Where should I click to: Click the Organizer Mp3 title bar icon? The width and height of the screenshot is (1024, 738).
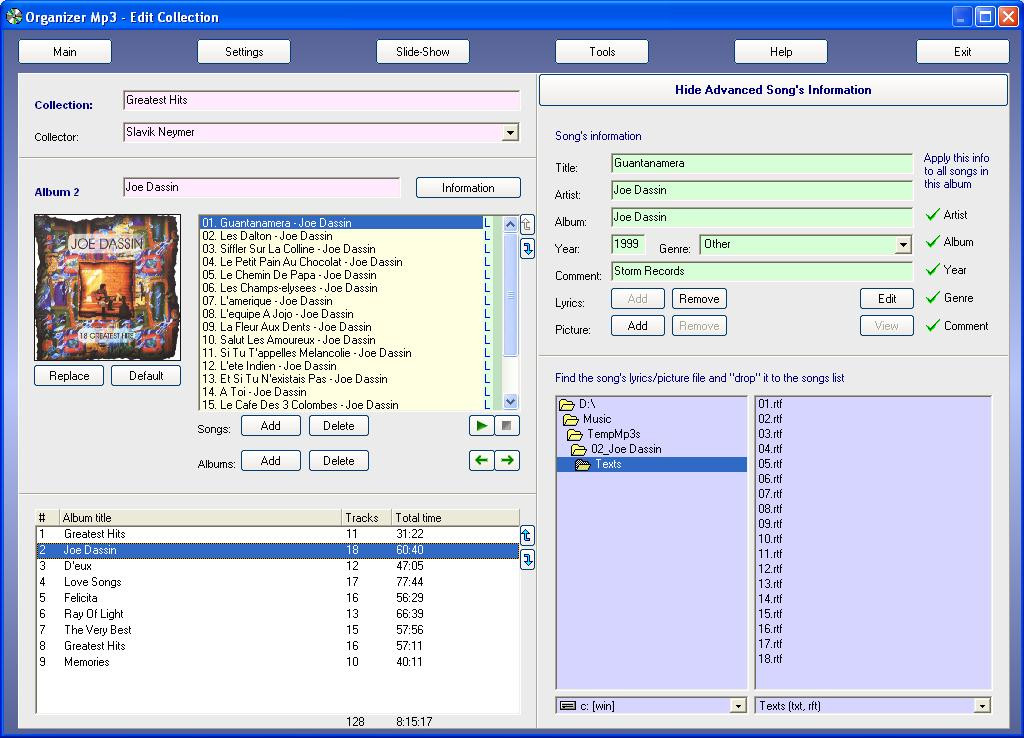tap(14, 16)
